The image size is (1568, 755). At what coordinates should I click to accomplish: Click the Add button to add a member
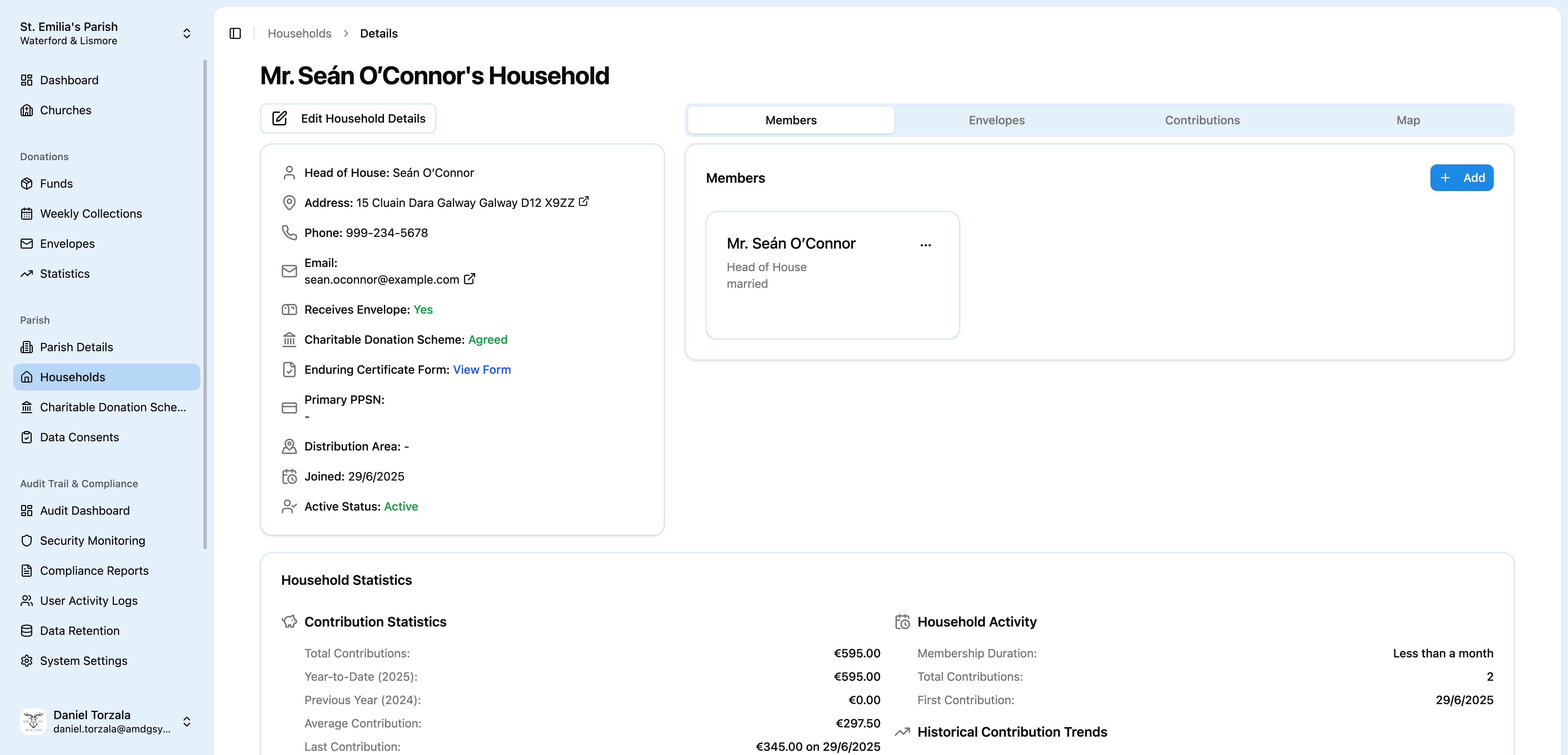point(1462,177)
